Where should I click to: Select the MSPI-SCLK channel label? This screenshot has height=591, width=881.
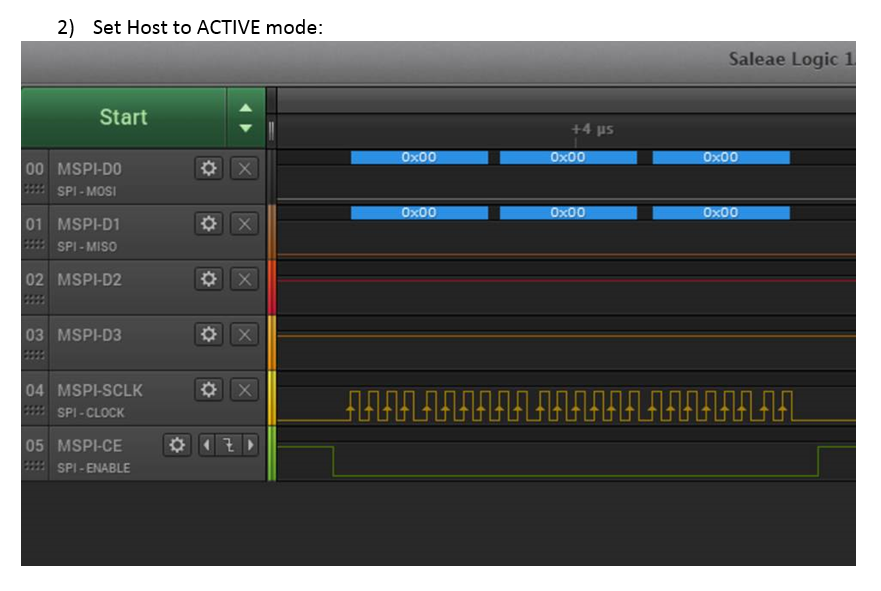(x=100, y=390)
